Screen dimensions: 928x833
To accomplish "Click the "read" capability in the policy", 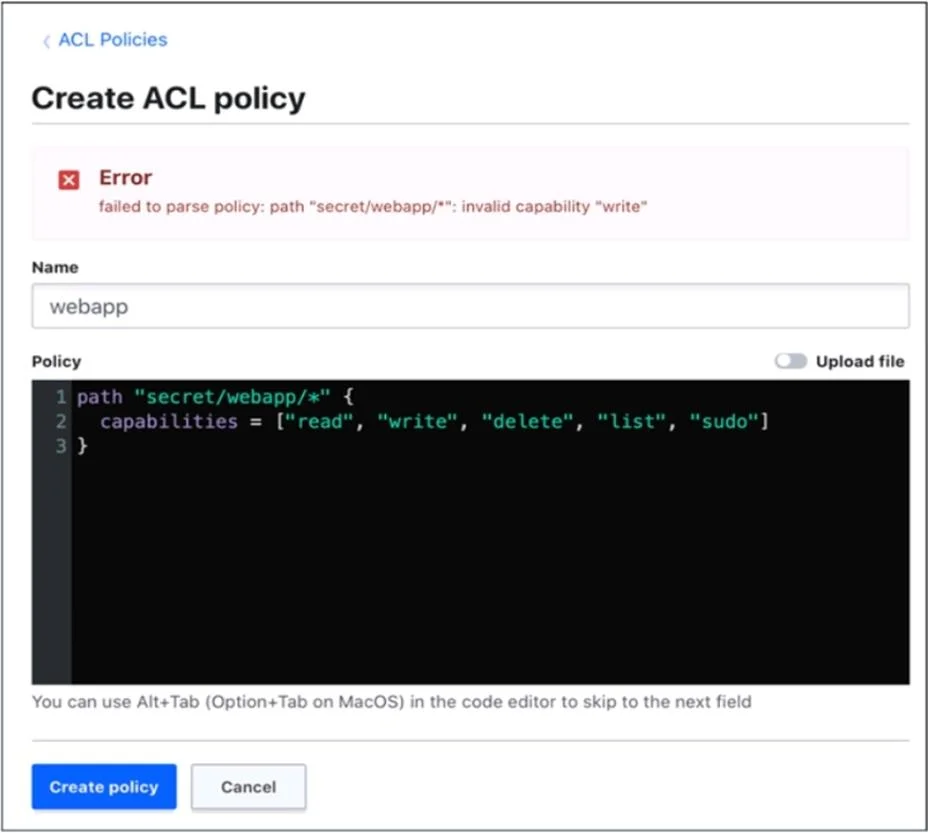I will pos(320,421).
